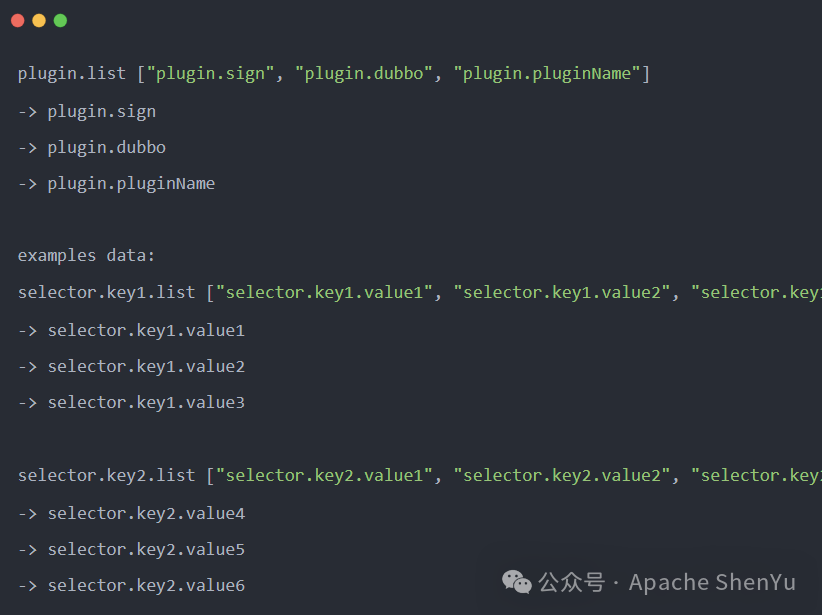Click the arrow before plugin.dubbo line
822x615 pixels.
pos(27,148)
